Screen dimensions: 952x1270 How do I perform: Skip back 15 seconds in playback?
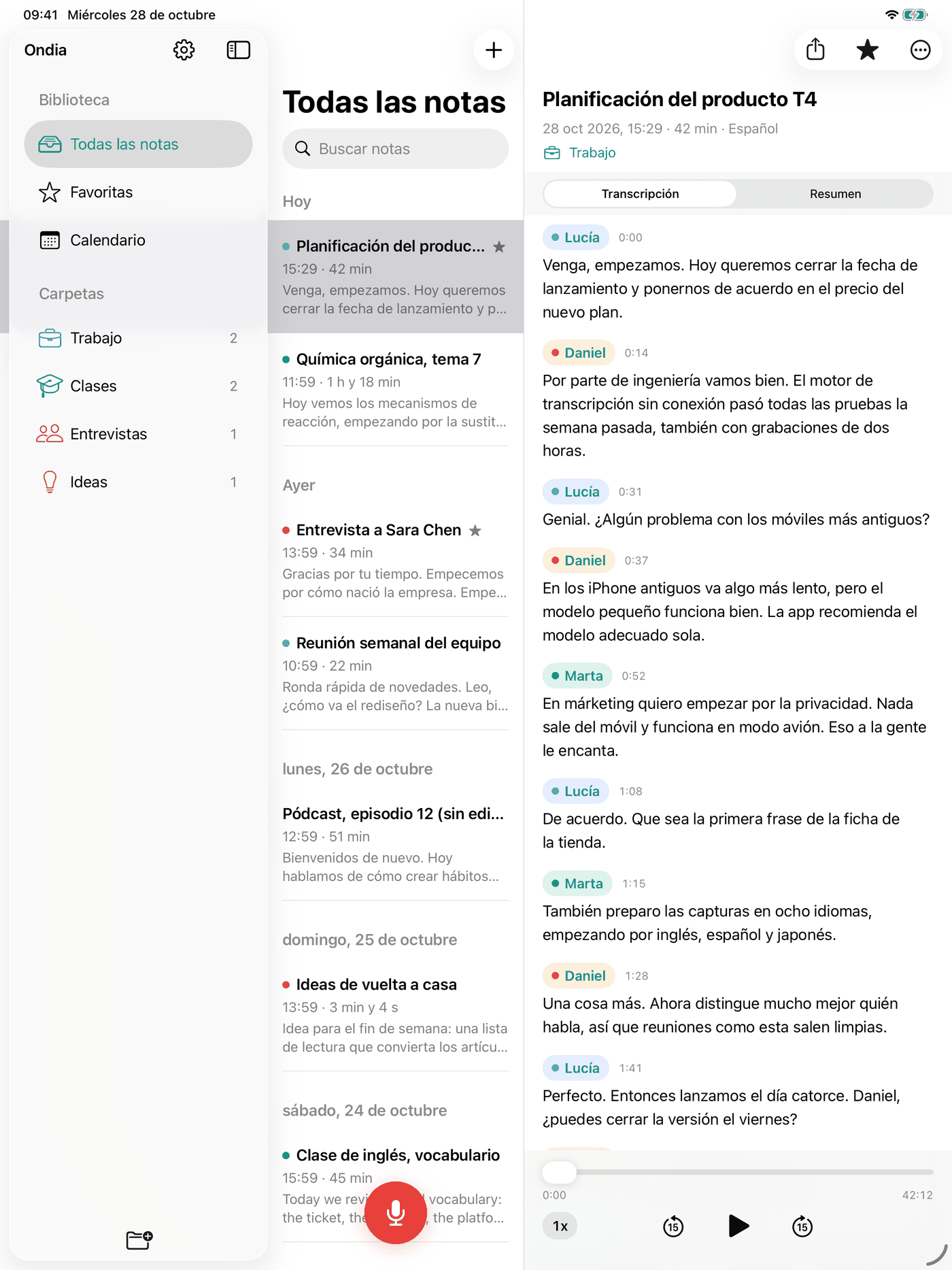pos(673,1226)
